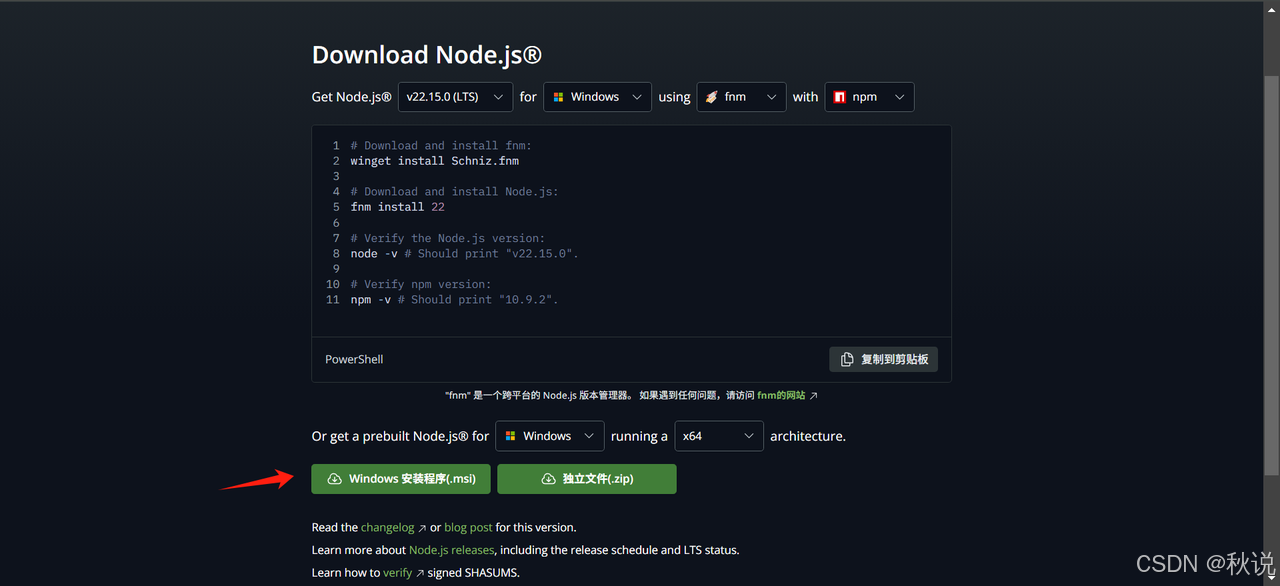This screenshot has width=1280, height=586.
Task: Click the "node -v" code line
Action: [x=465, y=253]
